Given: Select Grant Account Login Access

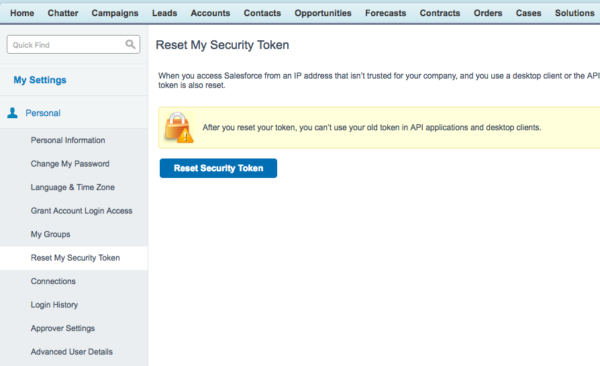Looking at the screenshot, I should pos(82,211).
